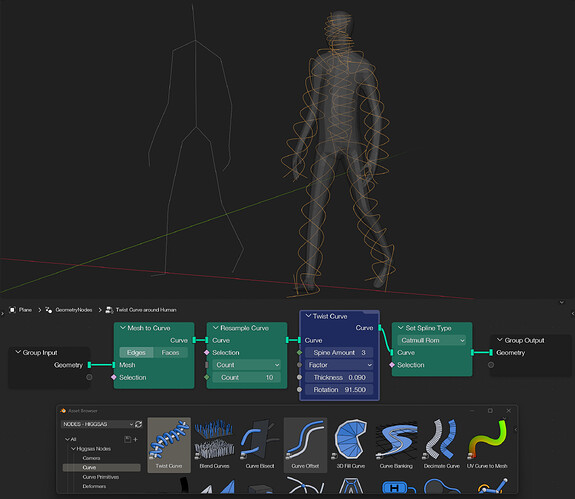Image resolution: width=575 pixels, height=499 pixels.
Task: Collapse the Twist Curve node
Action: (x=308, y=316)
